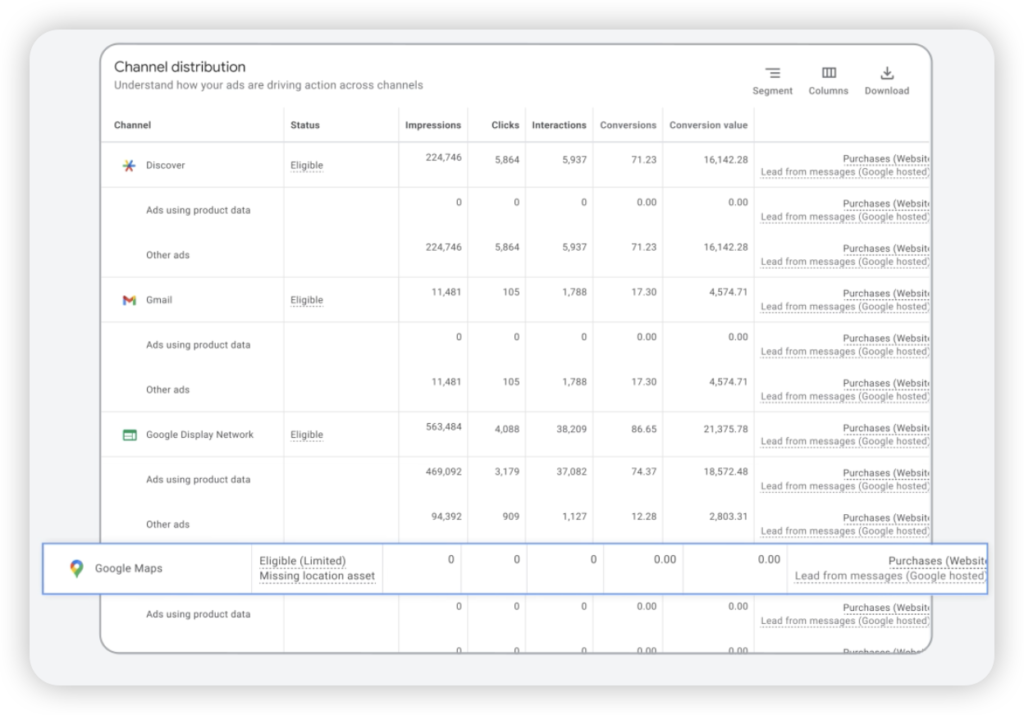Open the Segment tool

(x=772, y=81)
